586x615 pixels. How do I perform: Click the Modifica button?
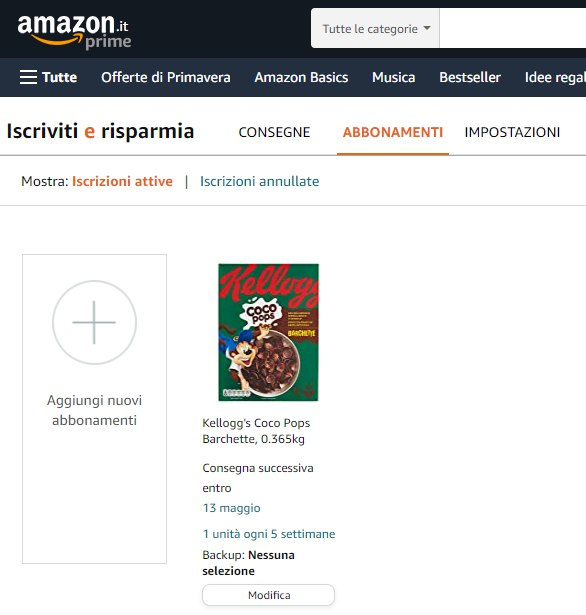[x=269, y=595]
